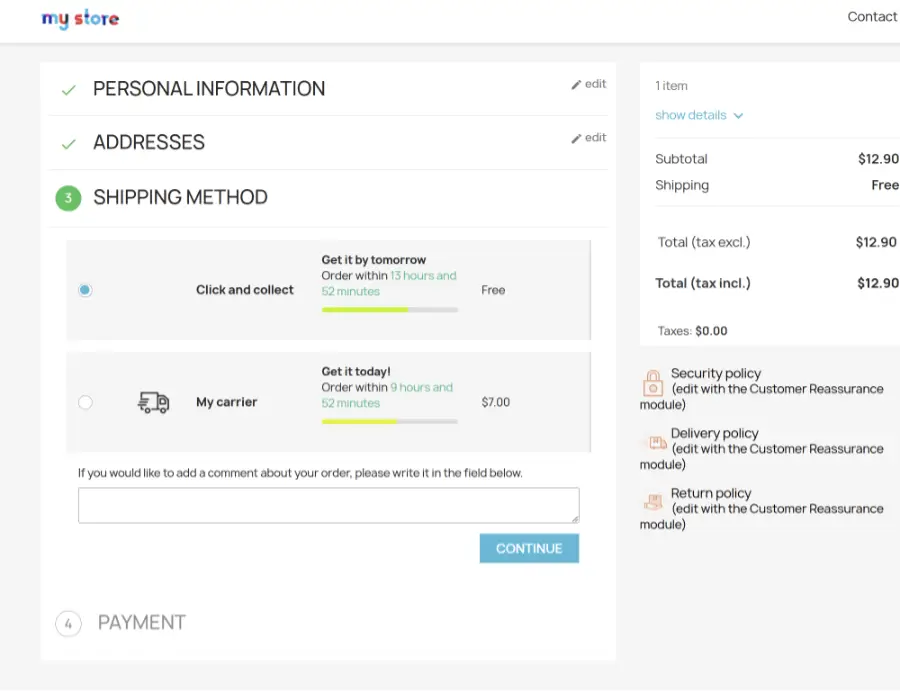Click the delivery truck icon for My carrier
The width and height of the screenshot is (900, 695).
[153, 401]
